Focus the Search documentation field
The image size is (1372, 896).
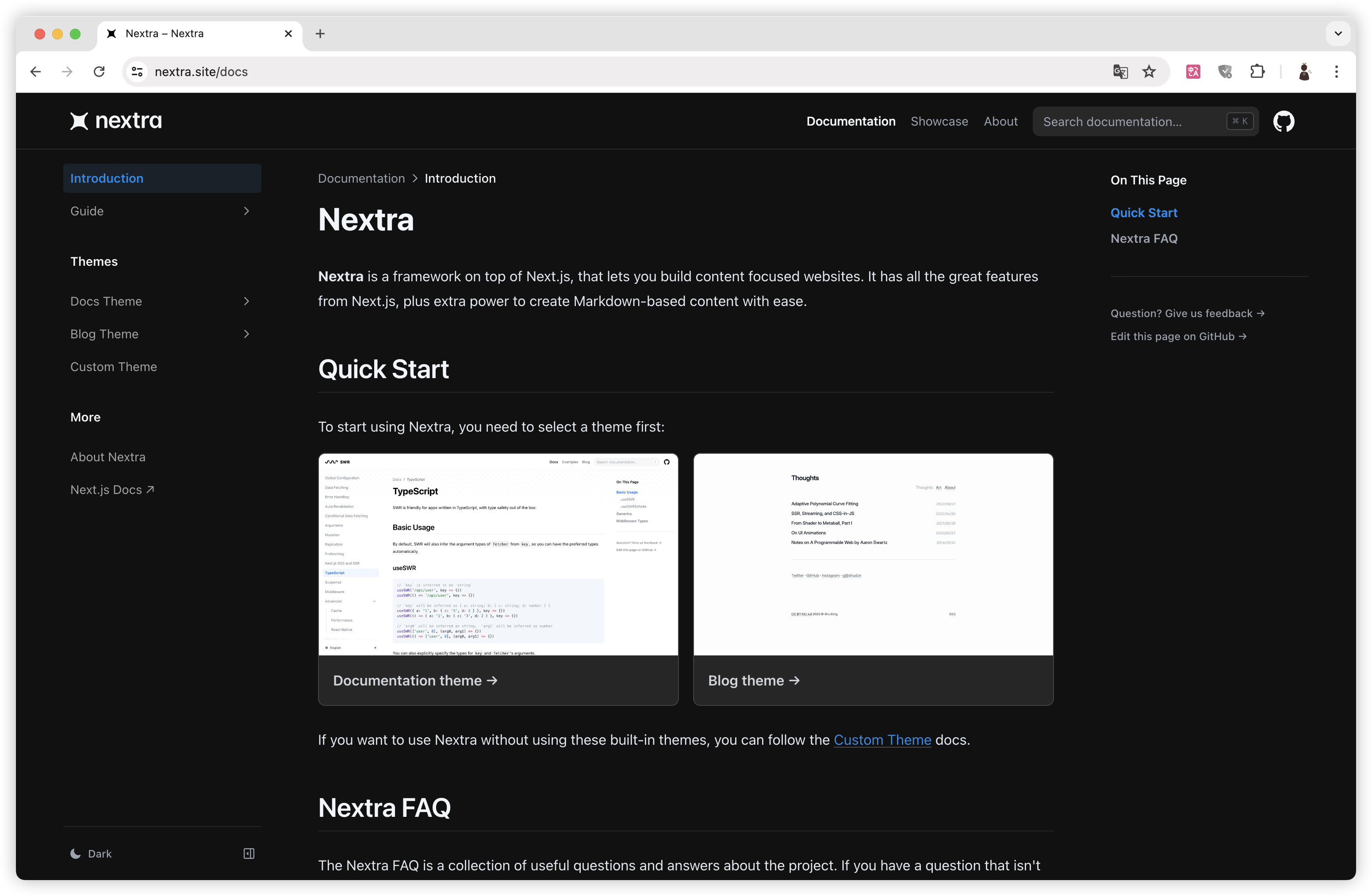(x=1130, y=122)
